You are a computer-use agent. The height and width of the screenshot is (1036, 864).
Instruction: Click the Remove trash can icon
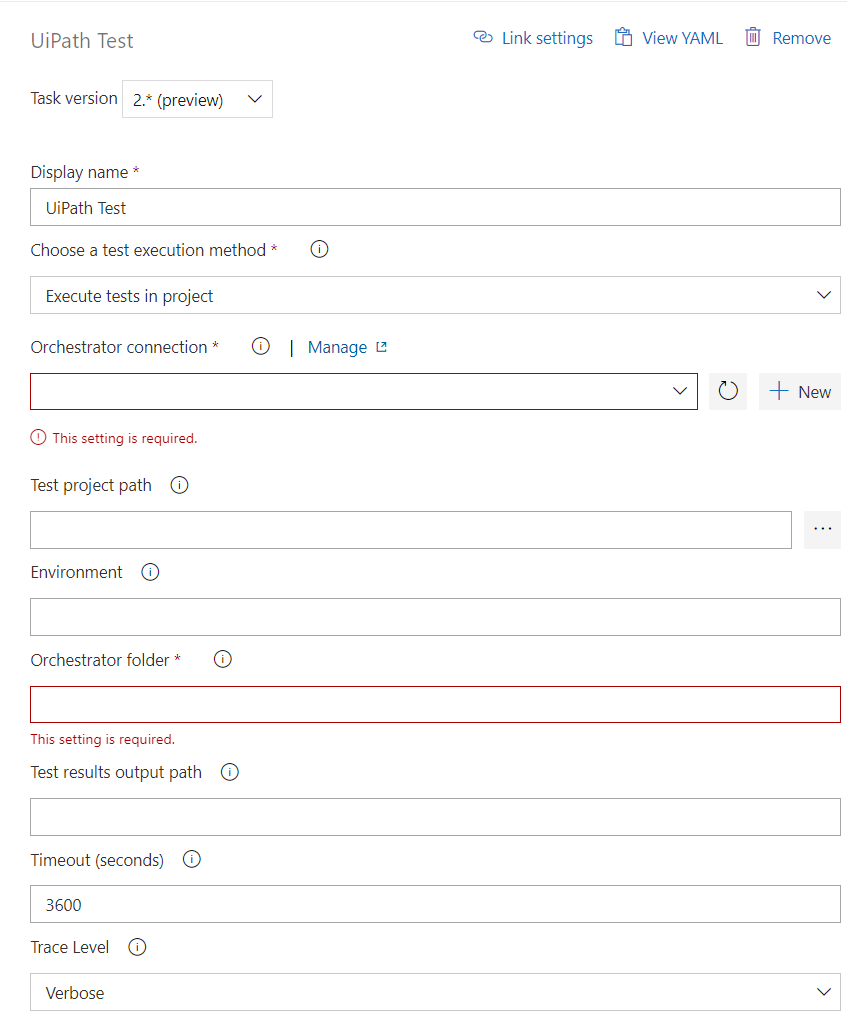click(x=753, y=37)
